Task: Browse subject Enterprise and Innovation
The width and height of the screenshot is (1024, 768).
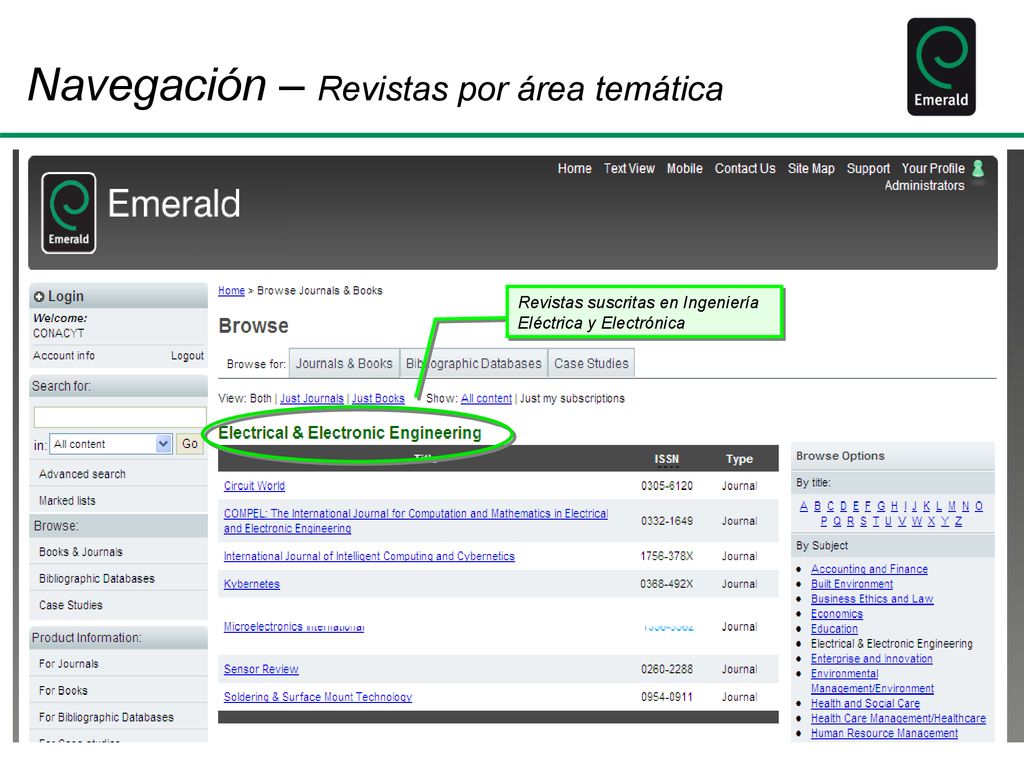Action: point(872,659)
